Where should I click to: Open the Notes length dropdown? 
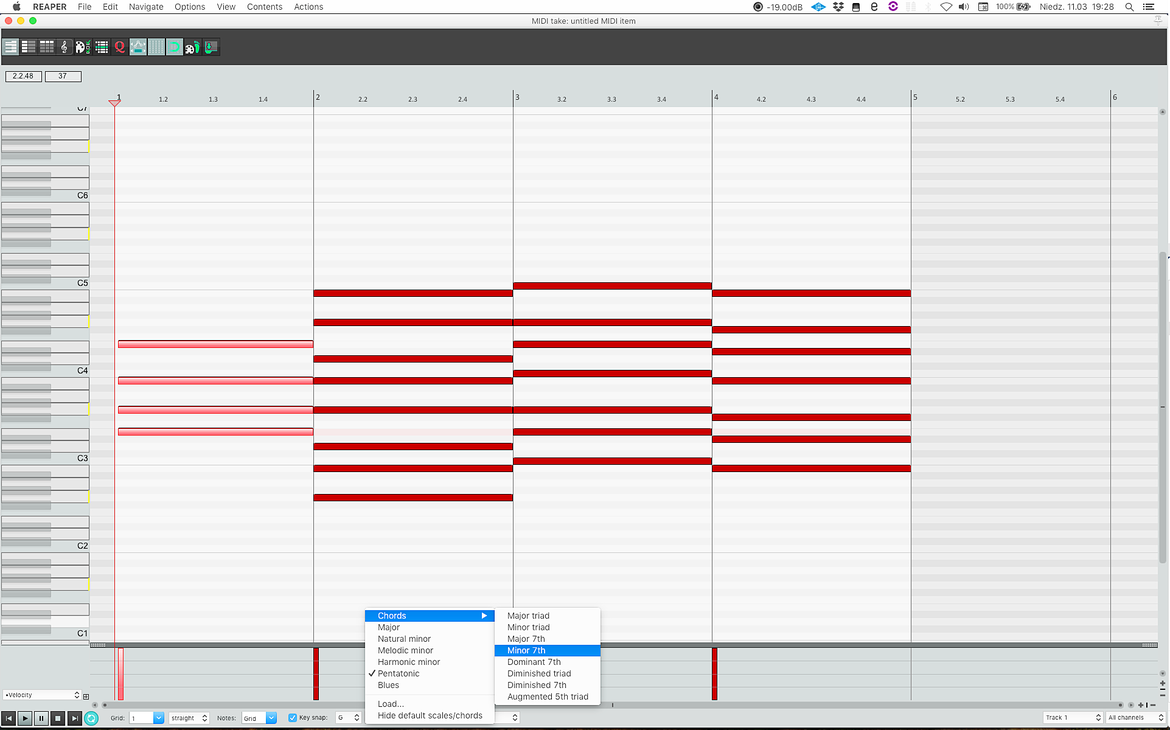[x=259, y=718]
